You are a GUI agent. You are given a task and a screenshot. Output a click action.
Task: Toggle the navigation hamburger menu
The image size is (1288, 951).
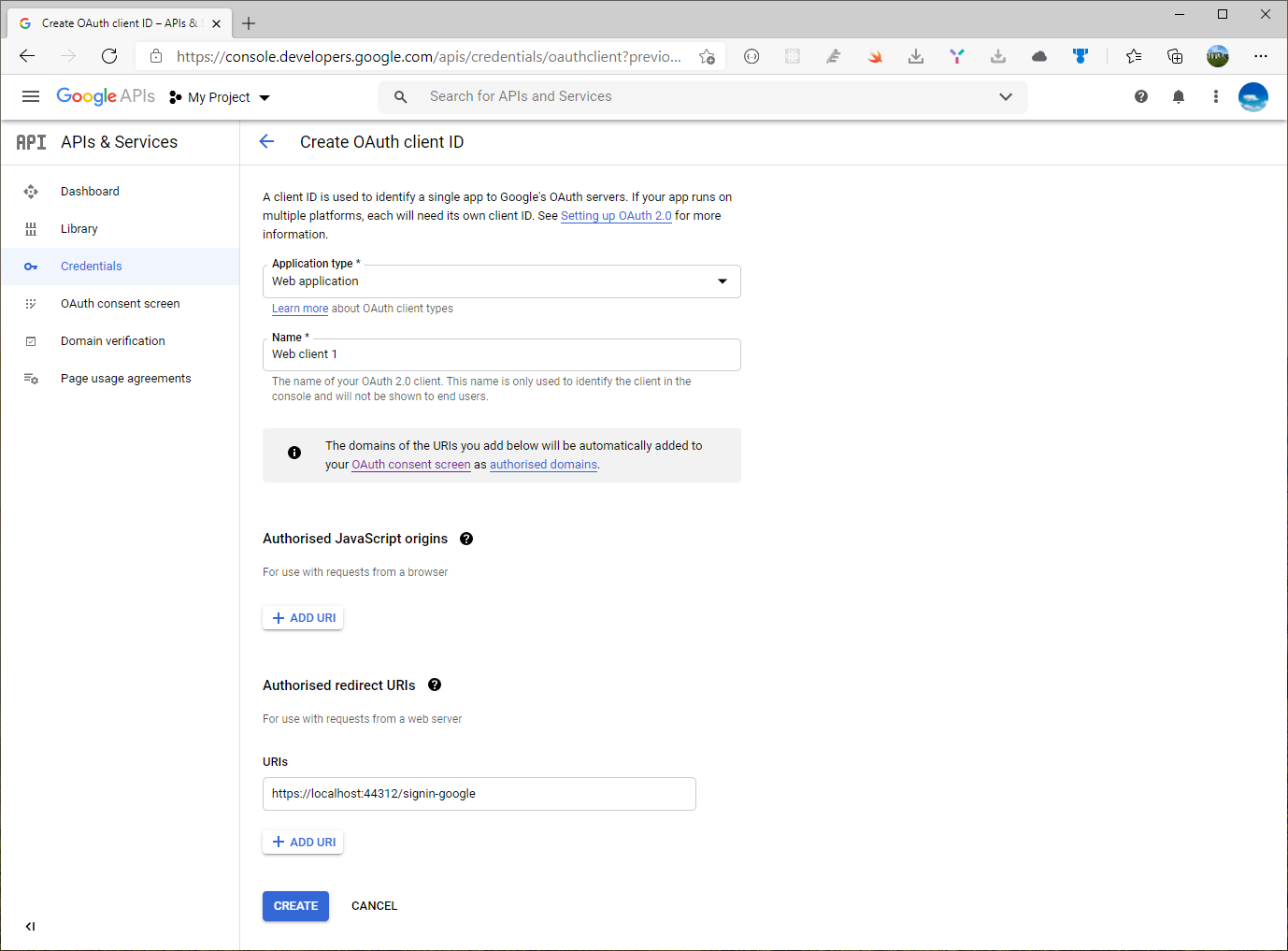pyautogui.click(x=31, y=95)
